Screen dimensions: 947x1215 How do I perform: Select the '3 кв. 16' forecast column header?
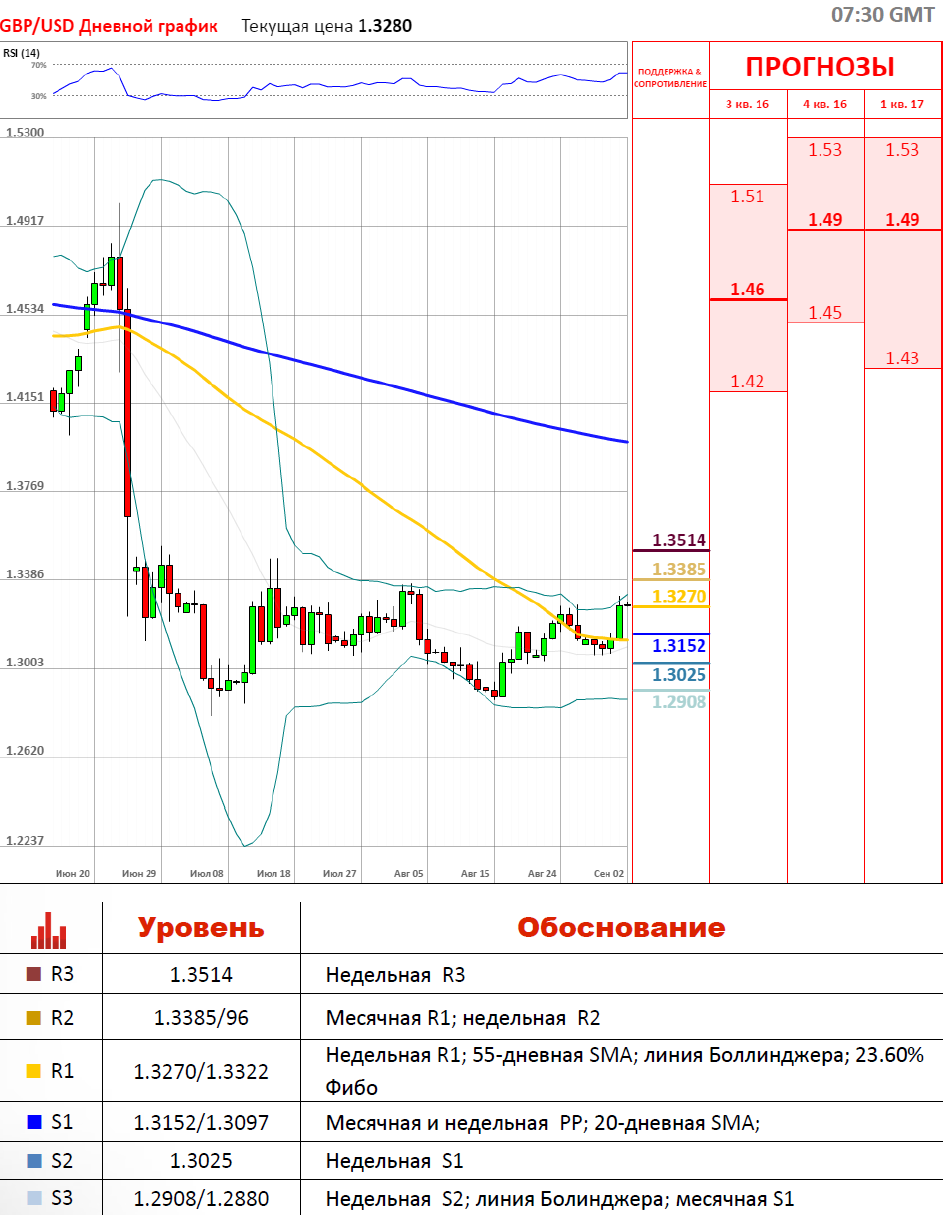(x=748, y=104)
